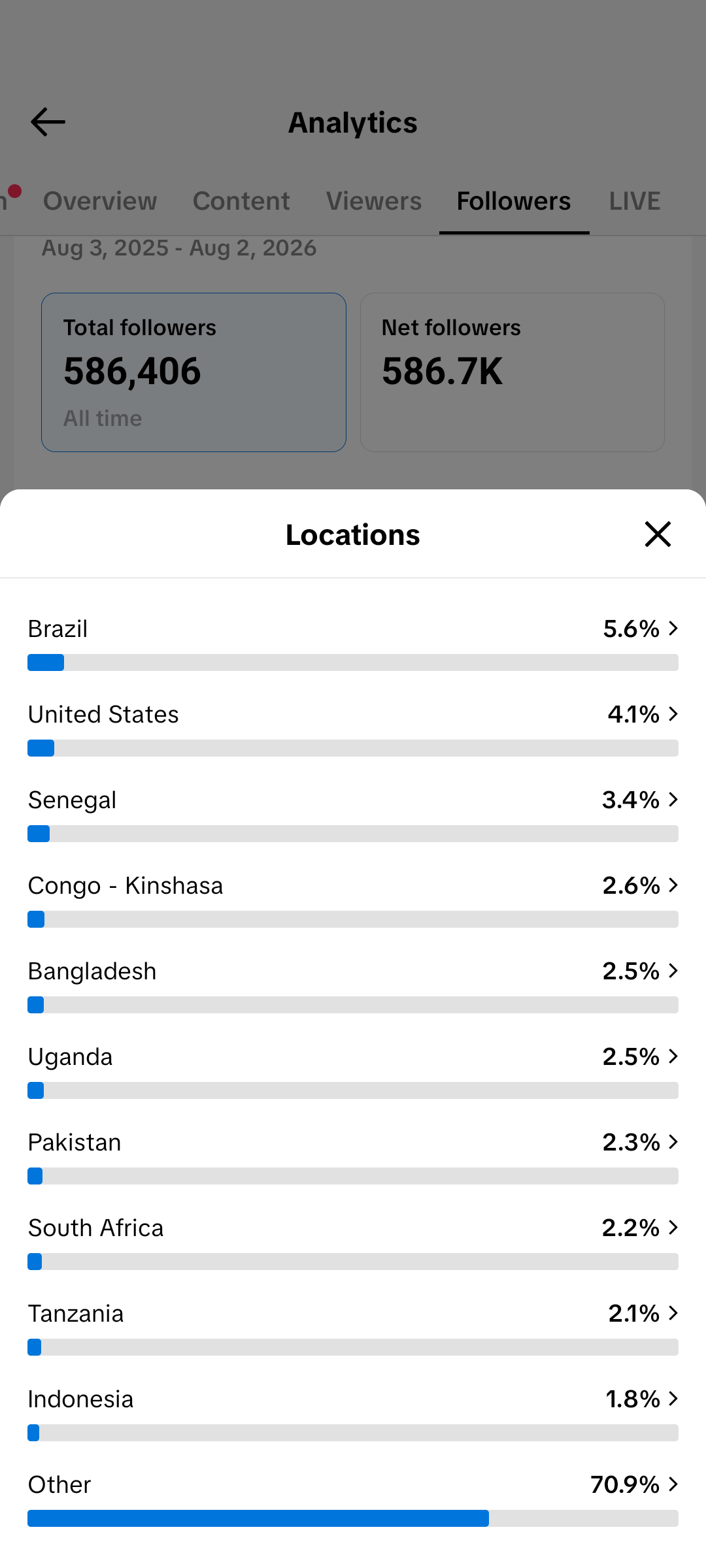
Task: Click the Brazil percentage bar
Action: point(353,662)
